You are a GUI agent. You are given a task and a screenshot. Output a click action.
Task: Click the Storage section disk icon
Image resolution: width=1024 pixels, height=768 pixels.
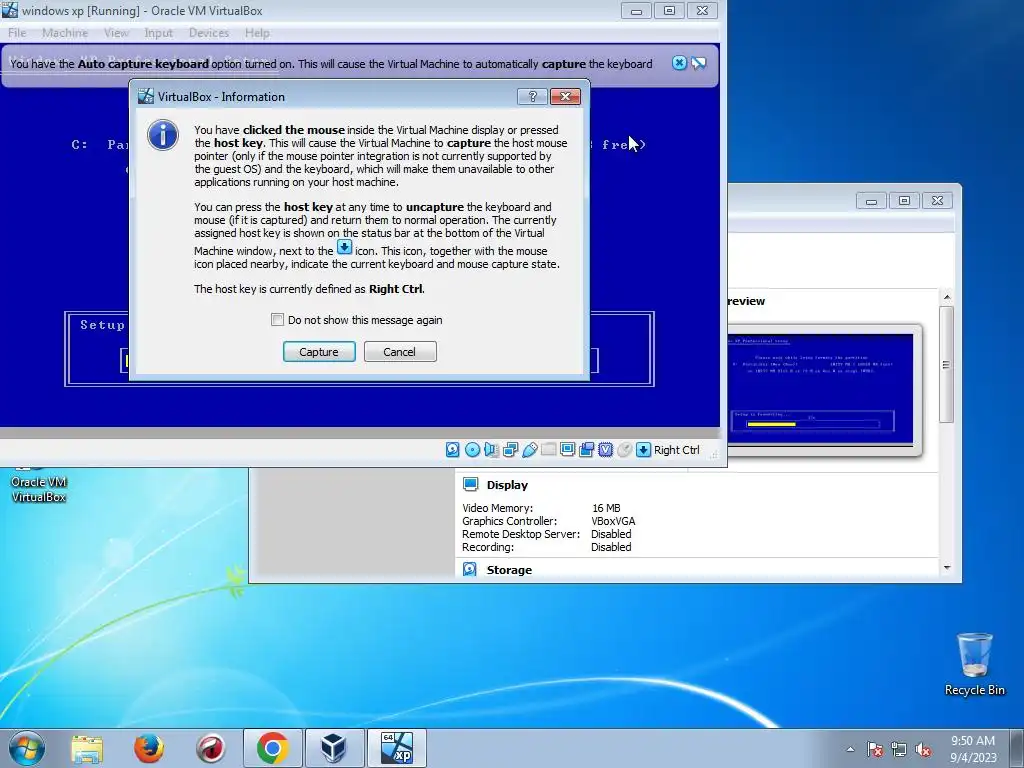pos(470,569)
